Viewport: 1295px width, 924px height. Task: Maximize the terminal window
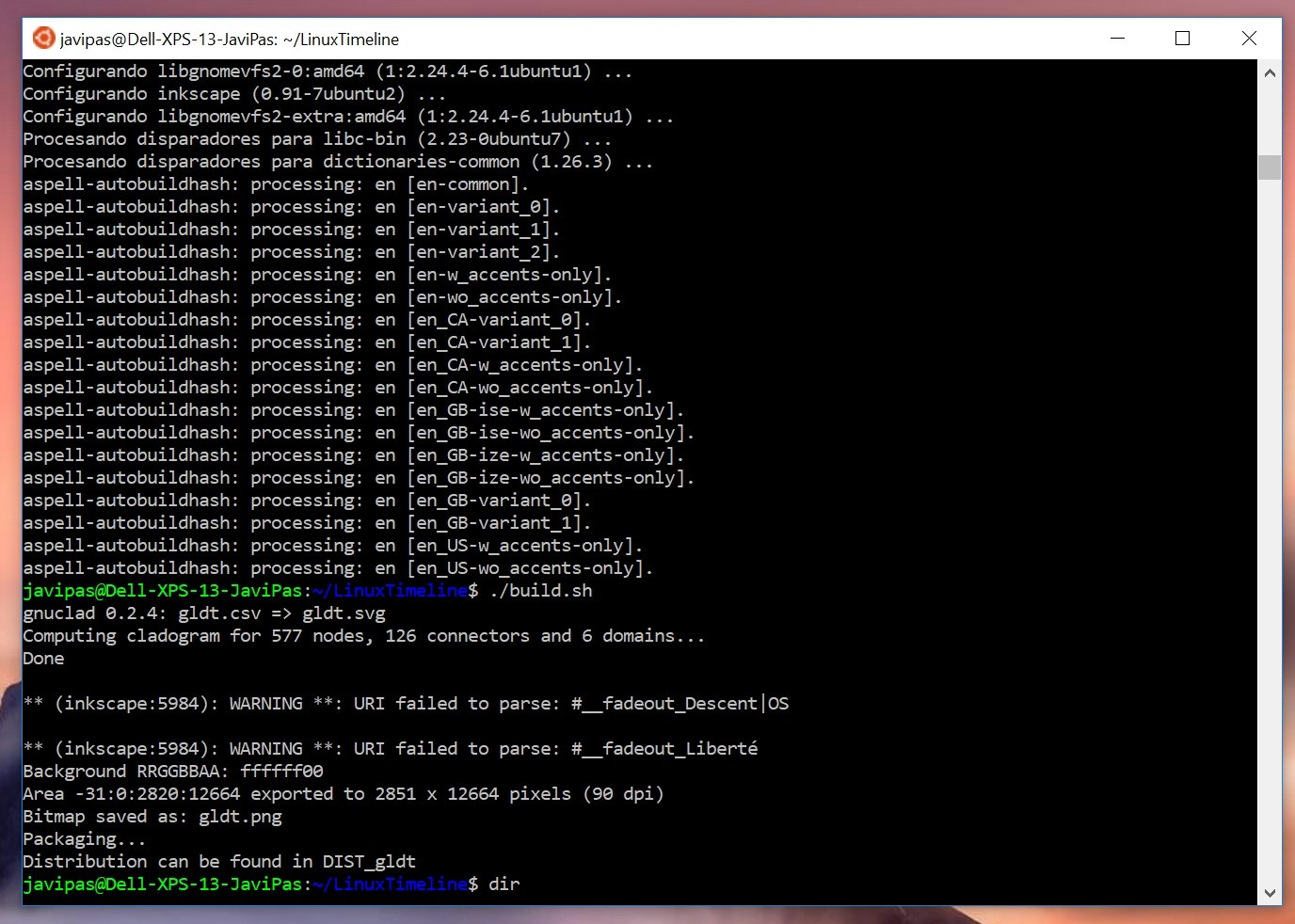[1182, 39]
